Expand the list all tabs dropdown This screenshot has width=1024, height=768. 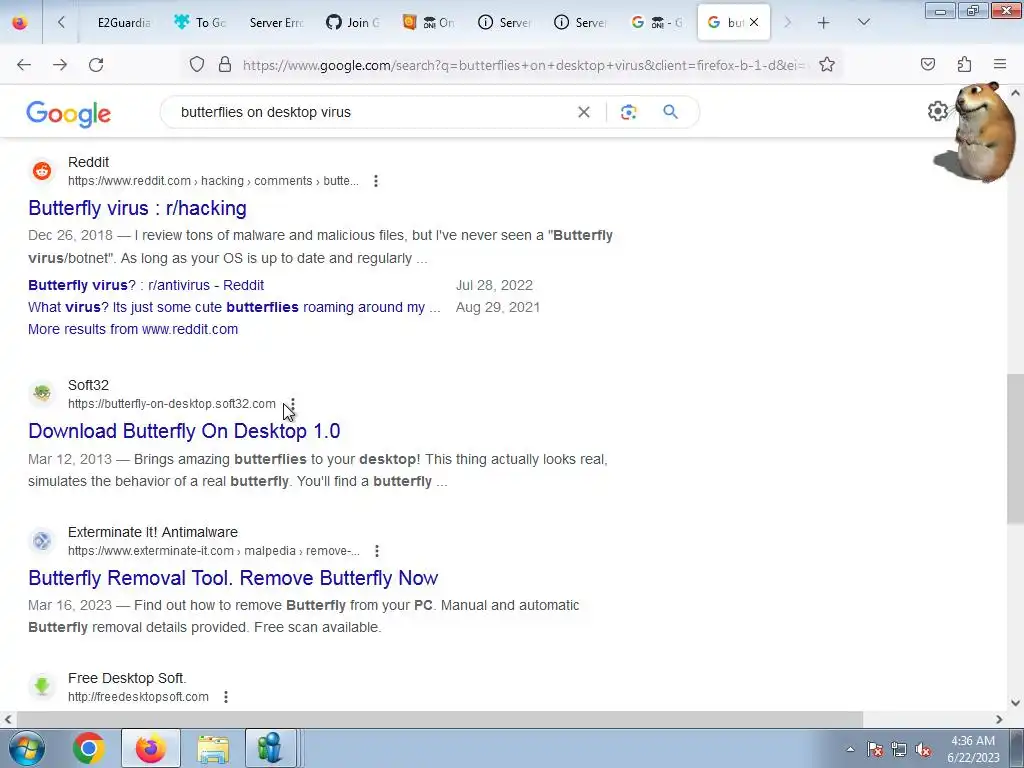(x=863, y=23)
